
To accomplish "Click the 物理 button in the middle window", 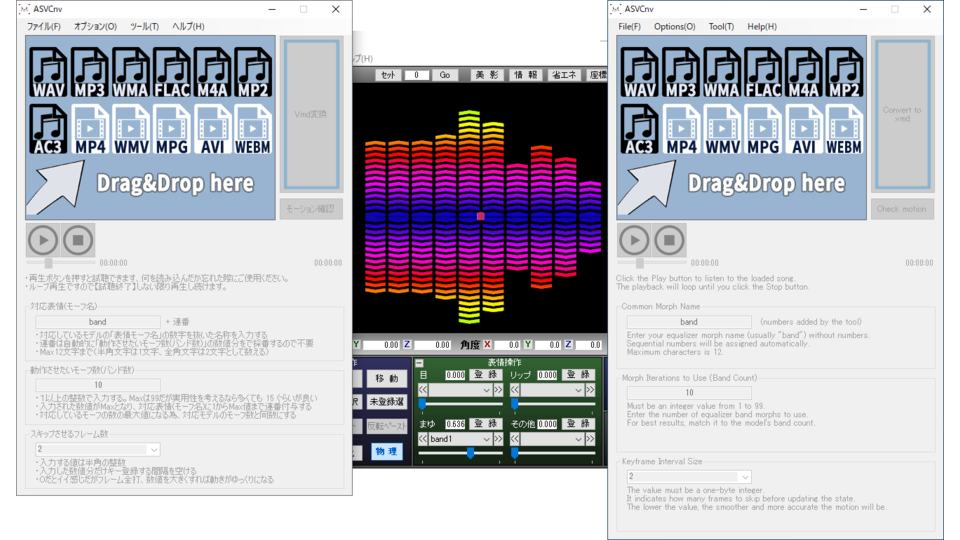I will point(386,451).
